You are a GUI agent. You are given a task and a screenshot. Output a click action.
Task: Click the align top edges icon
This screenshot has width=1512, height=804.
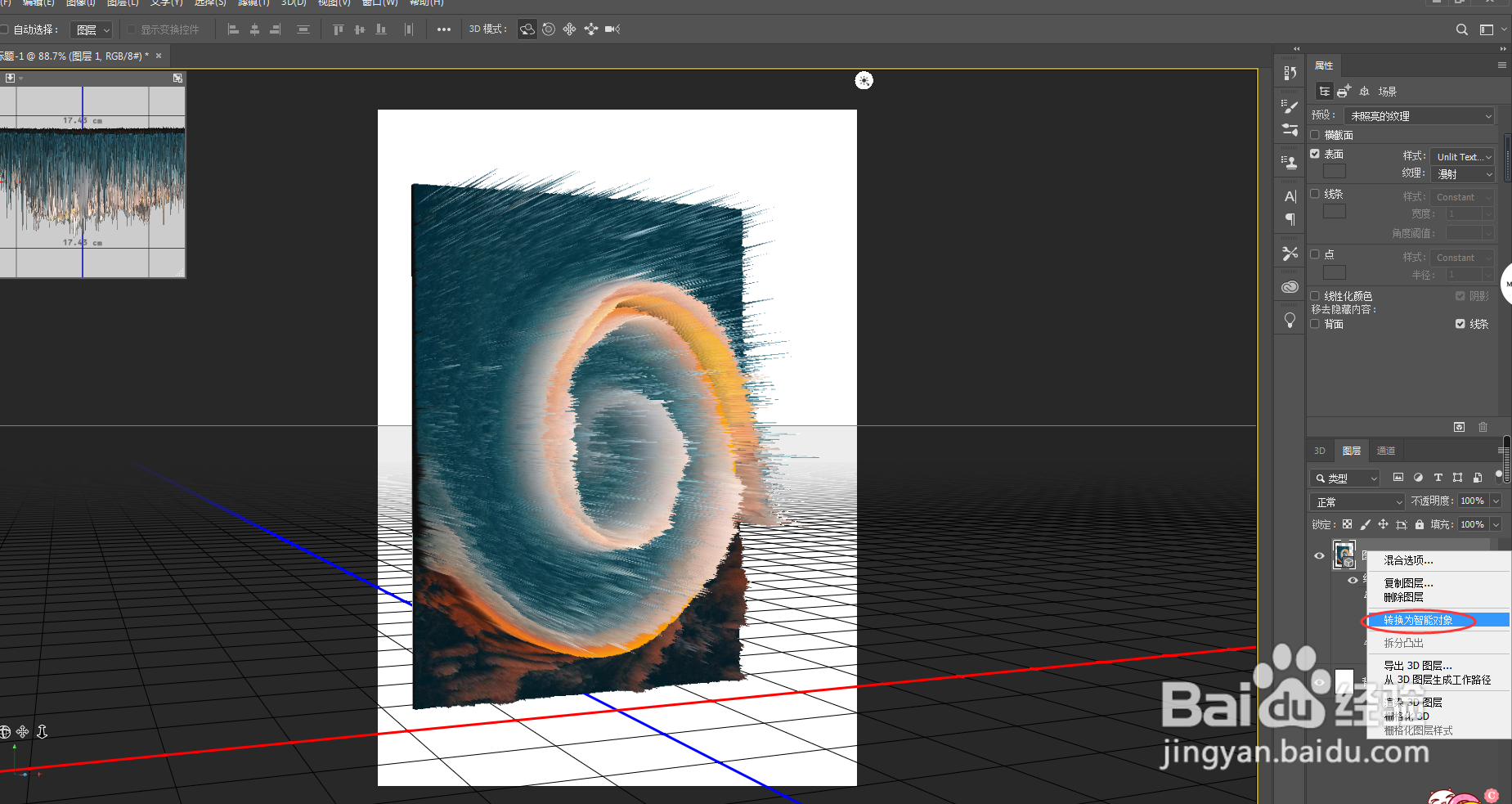[x=339, y=29]
